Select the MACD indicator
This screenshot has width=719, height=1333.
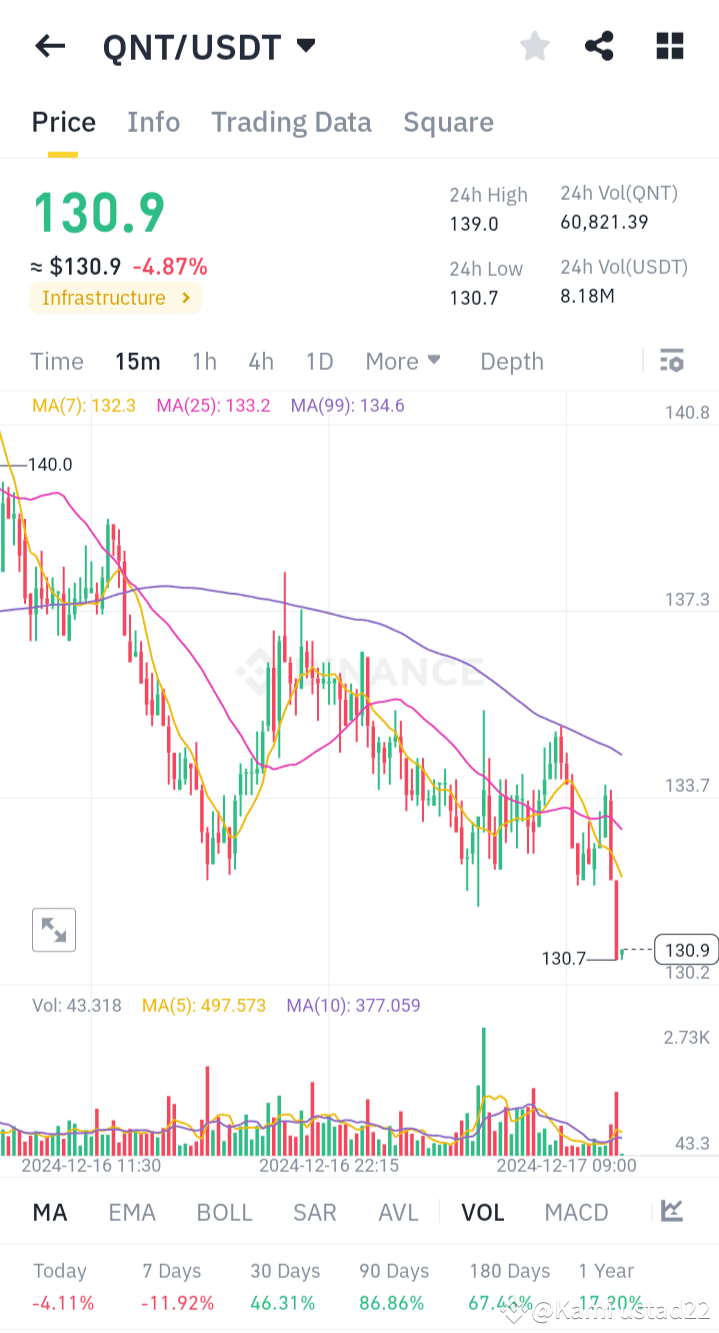click(x=576, y=1211)
